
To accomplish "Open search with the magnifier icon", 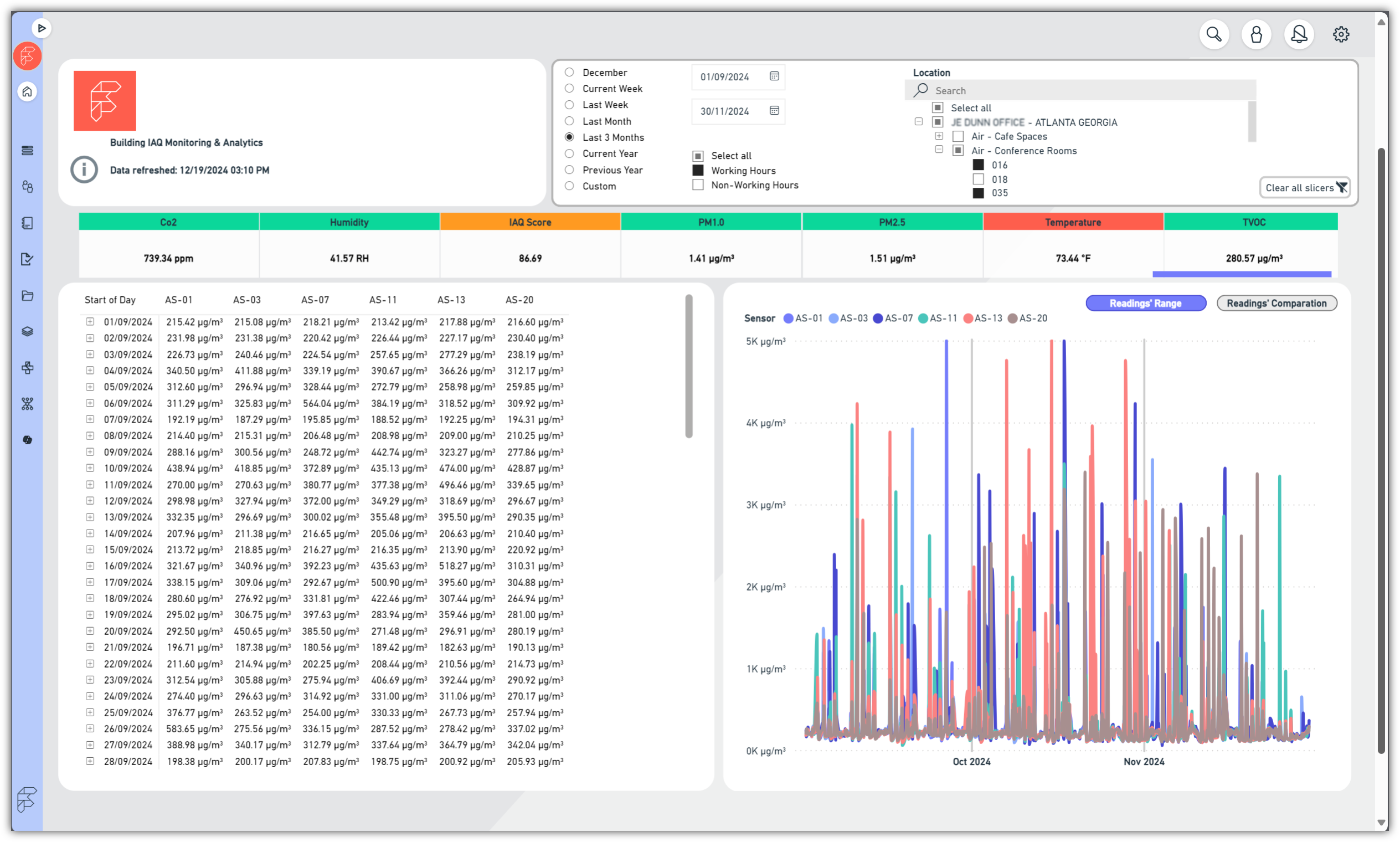I will click(1214, 34).
